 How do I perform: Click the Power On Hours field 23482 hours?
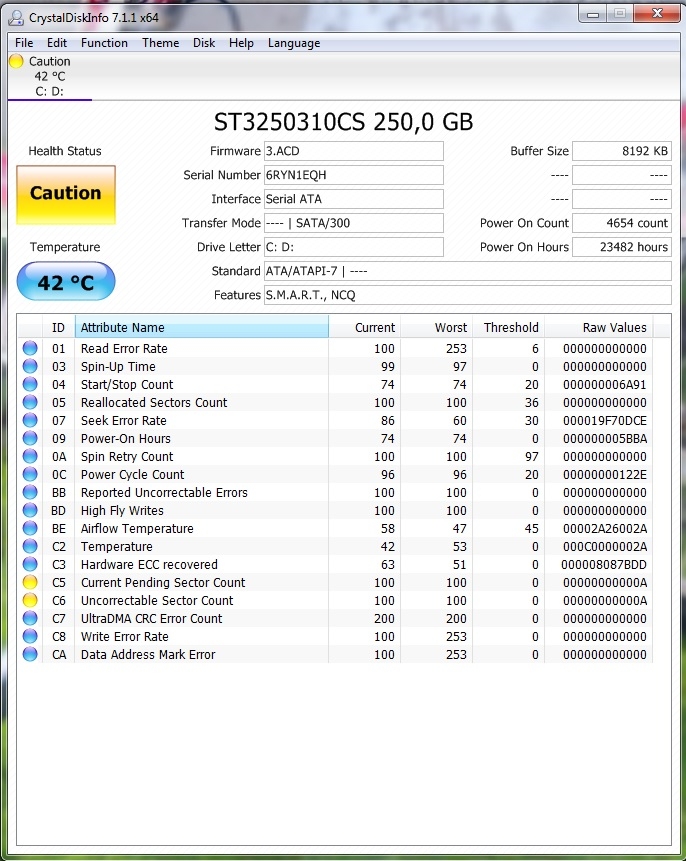coord(622,247)
